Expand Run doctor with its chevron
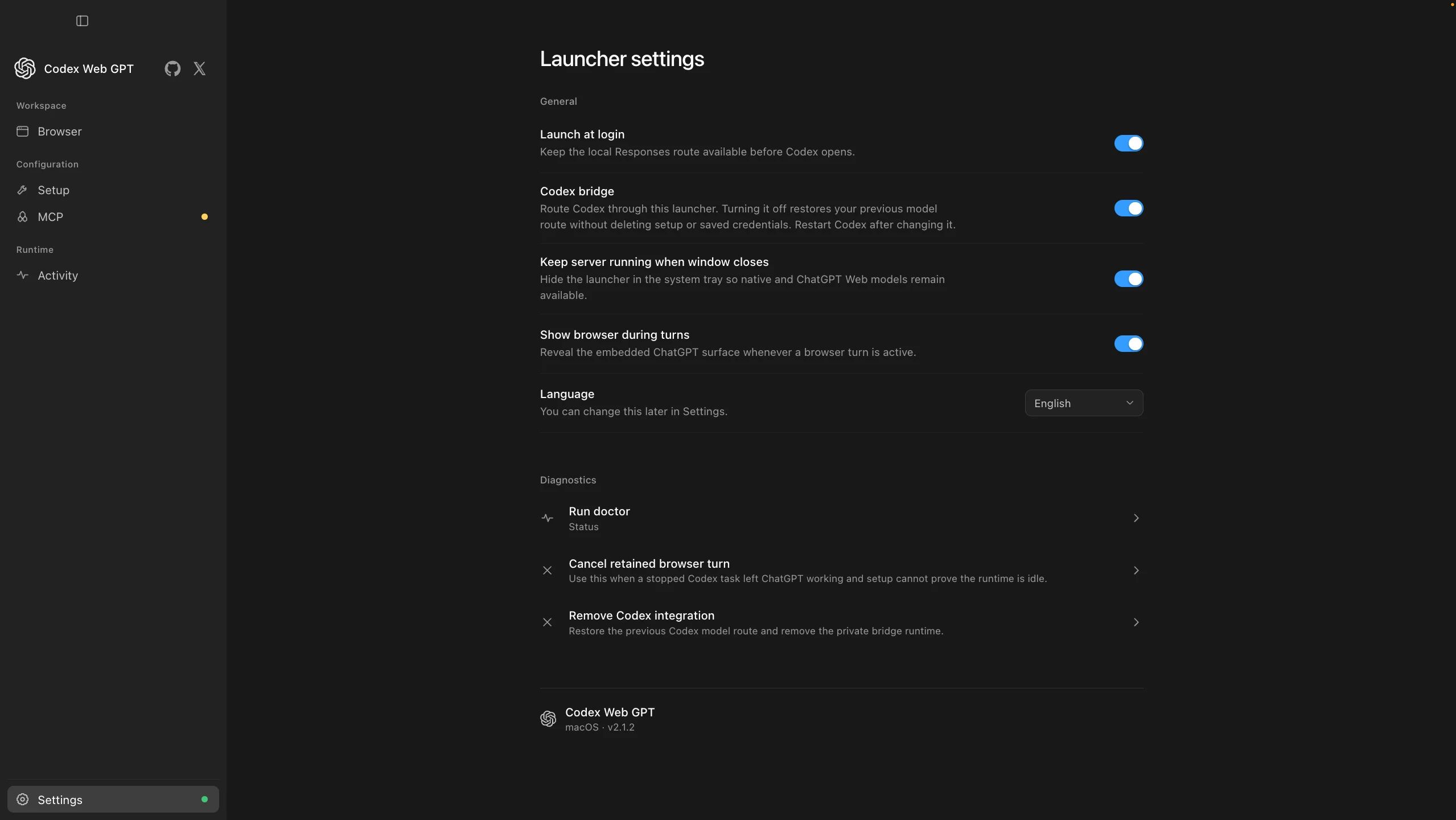Screen dimensions: 1456x820 [1136, 518]
